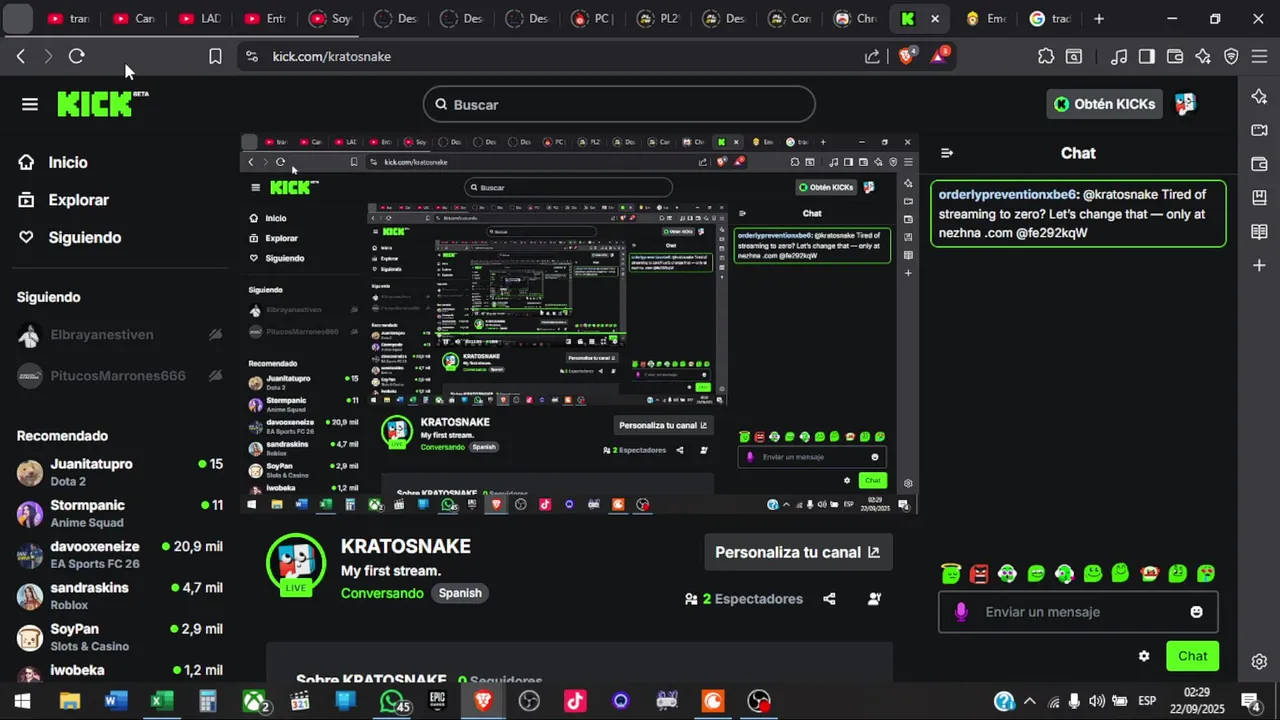1280x720 pixels.
Task: Click the Enviar un mensaje field
Action: (x=1078, y=612)
